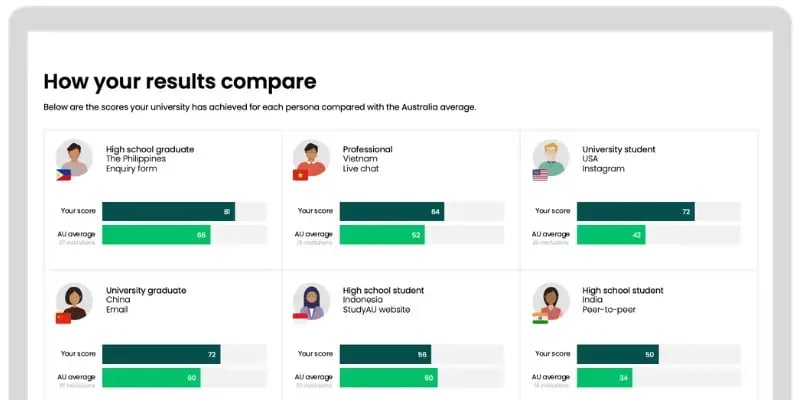Click the India AU average bar showing 34
800x400 pixels.
point(604,378)
